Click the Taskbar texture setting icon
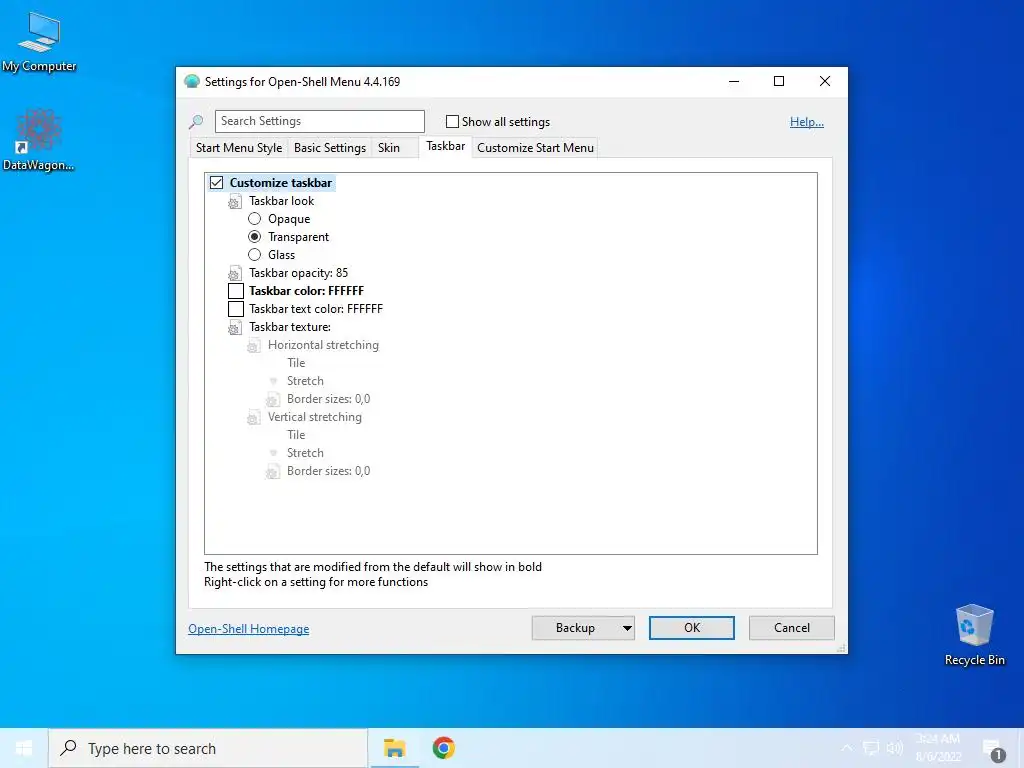 coord(234,328)
